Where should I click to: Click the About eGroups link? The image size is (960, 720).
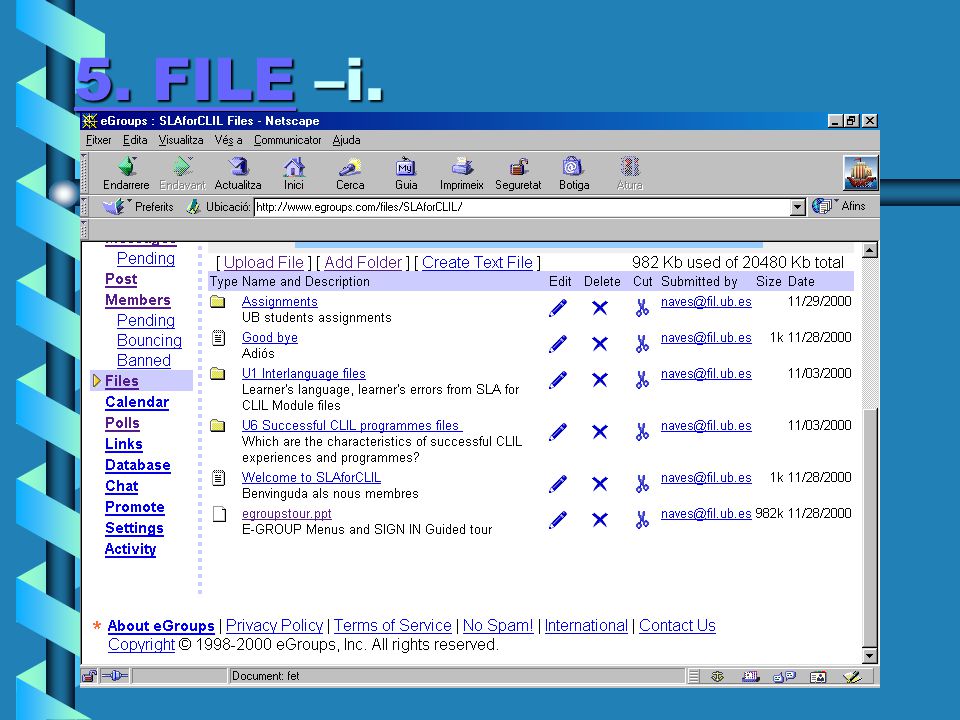[161, 626]
